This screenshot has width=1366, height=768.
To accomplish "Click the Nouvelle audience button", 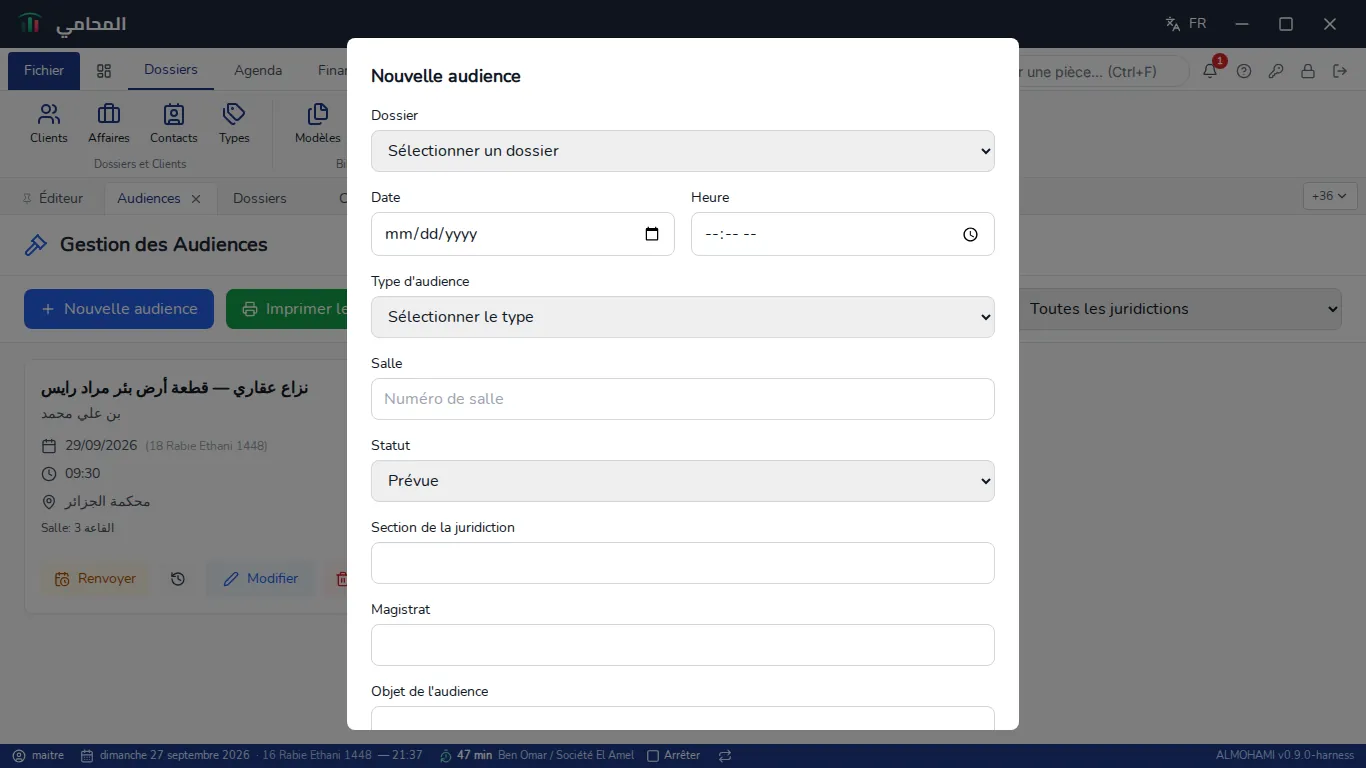I will [x=119, y=309].
